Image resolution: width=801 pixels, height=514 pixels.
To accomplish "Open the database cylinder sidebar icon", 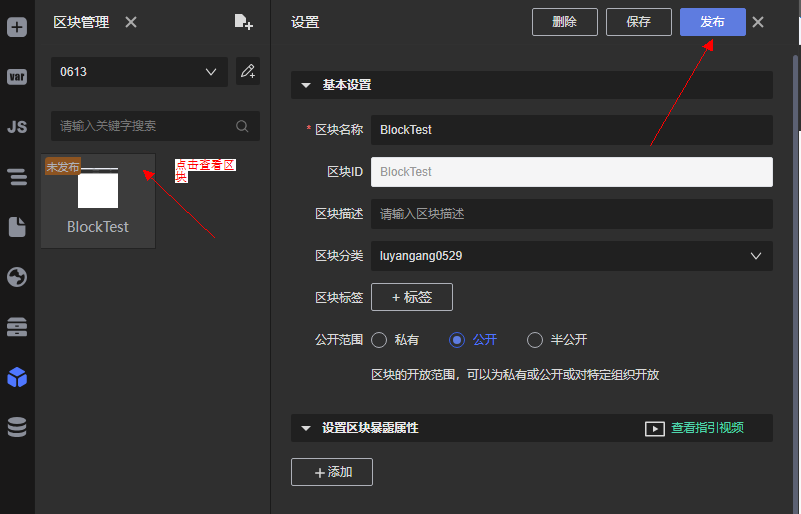I will [17, 427].
